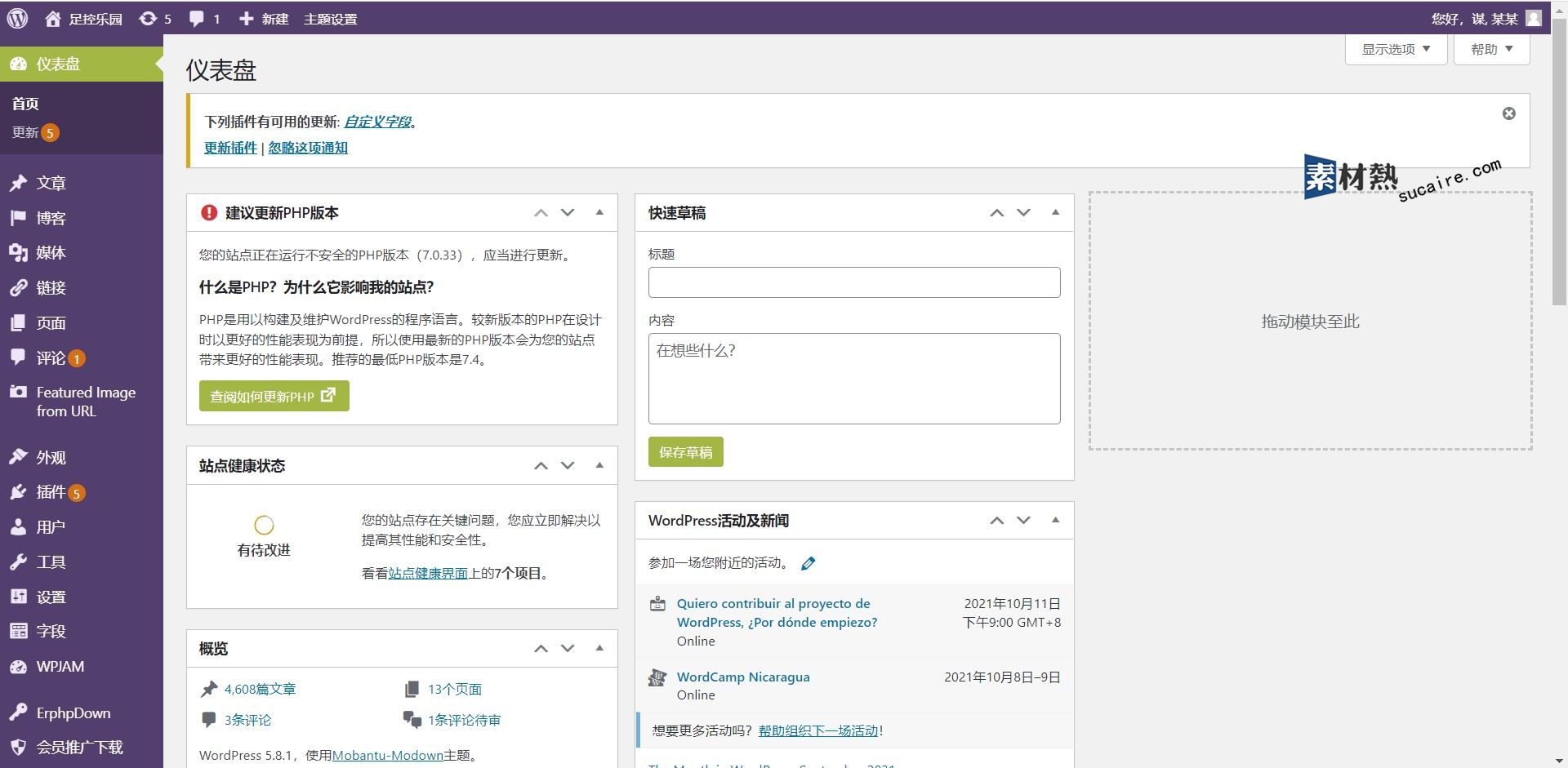Open 13个页面 link
1568x768 pixels.
pos(454,689)
